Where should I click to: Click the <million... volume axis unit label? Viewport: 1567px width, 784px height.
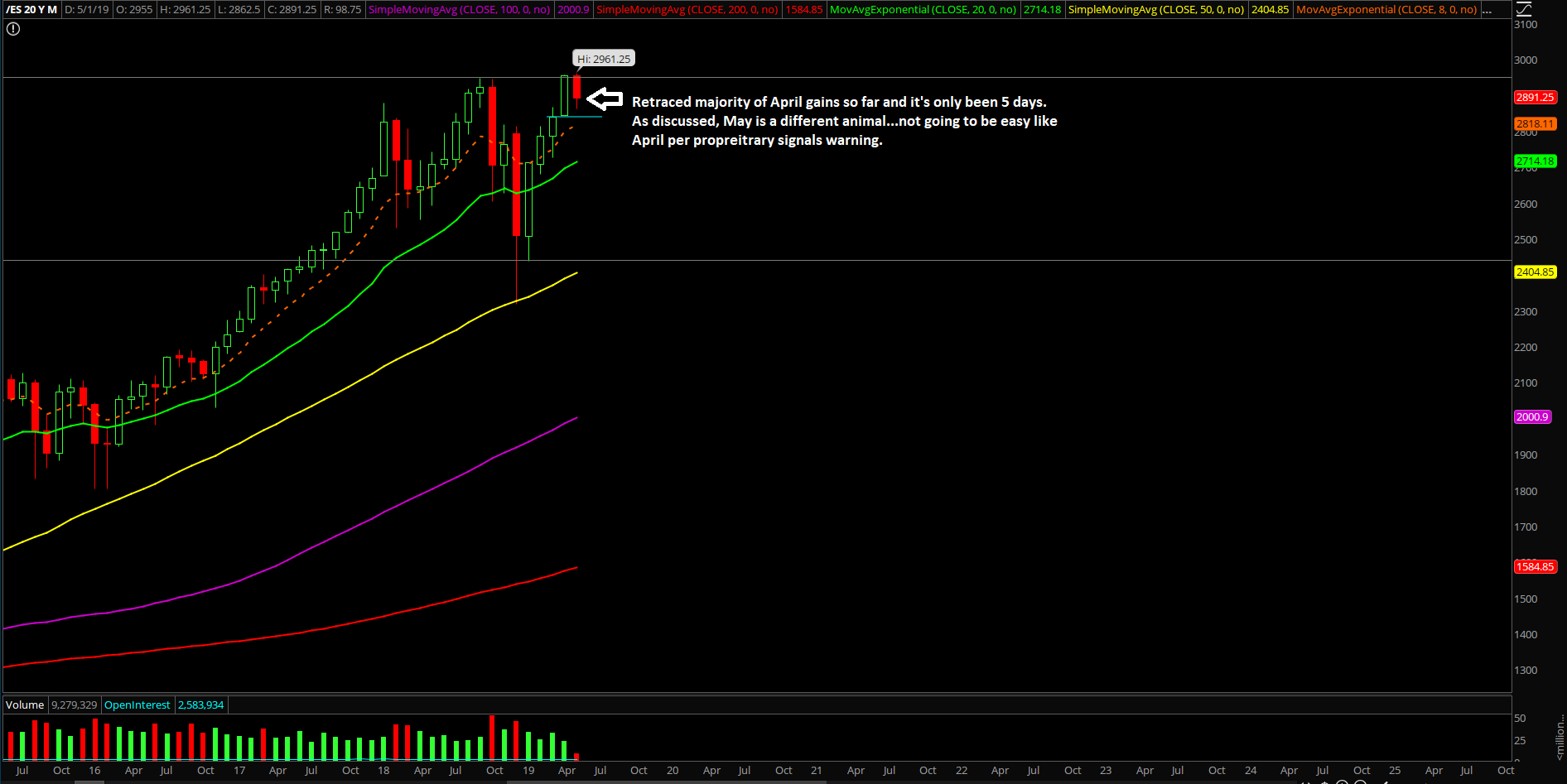(x=1560, y=738)
